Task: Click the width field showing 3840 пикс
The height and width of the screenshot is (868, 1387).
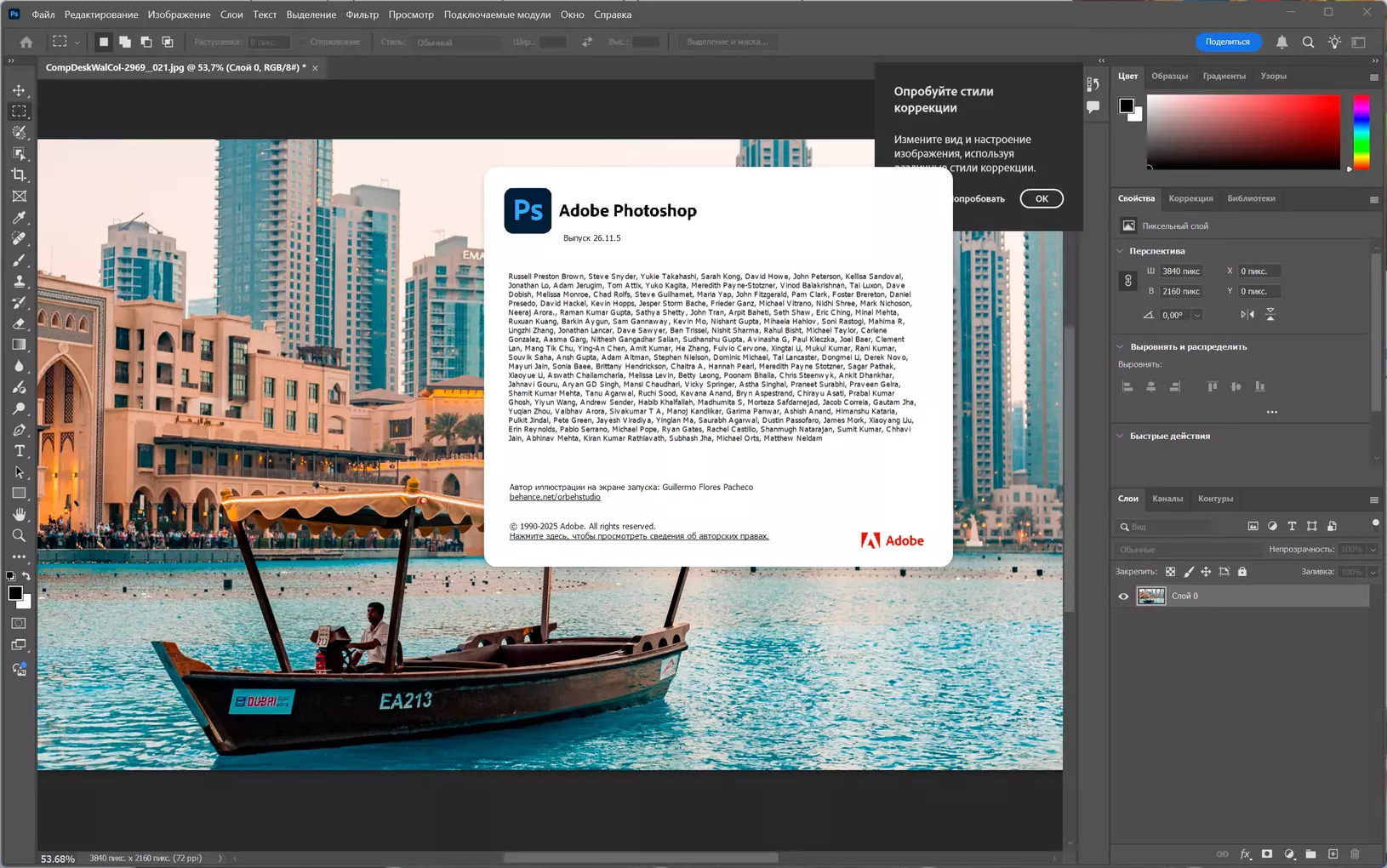Action: point(1180,271)
